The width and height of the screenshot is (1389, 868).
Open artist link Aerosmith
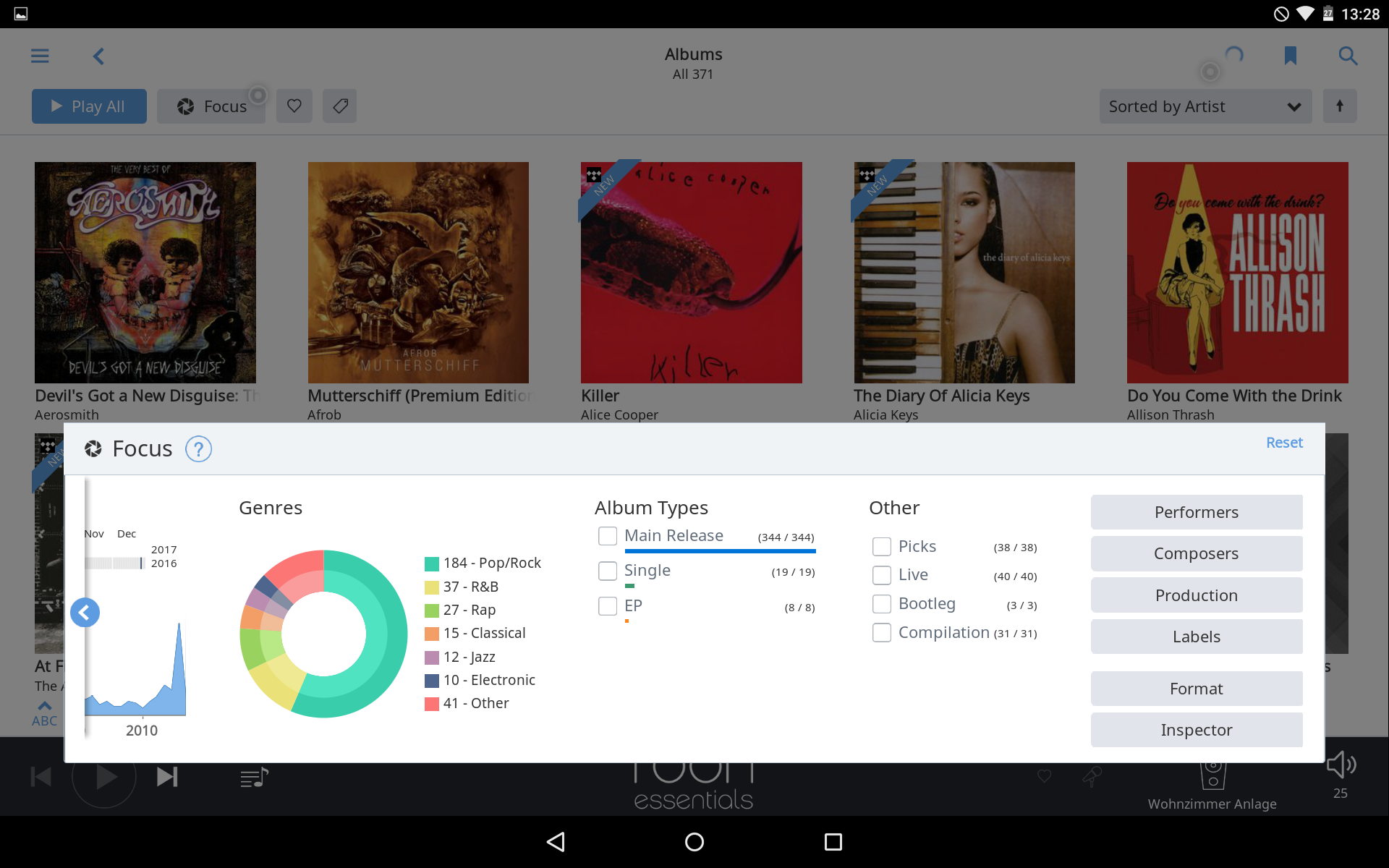coord(67,414)
